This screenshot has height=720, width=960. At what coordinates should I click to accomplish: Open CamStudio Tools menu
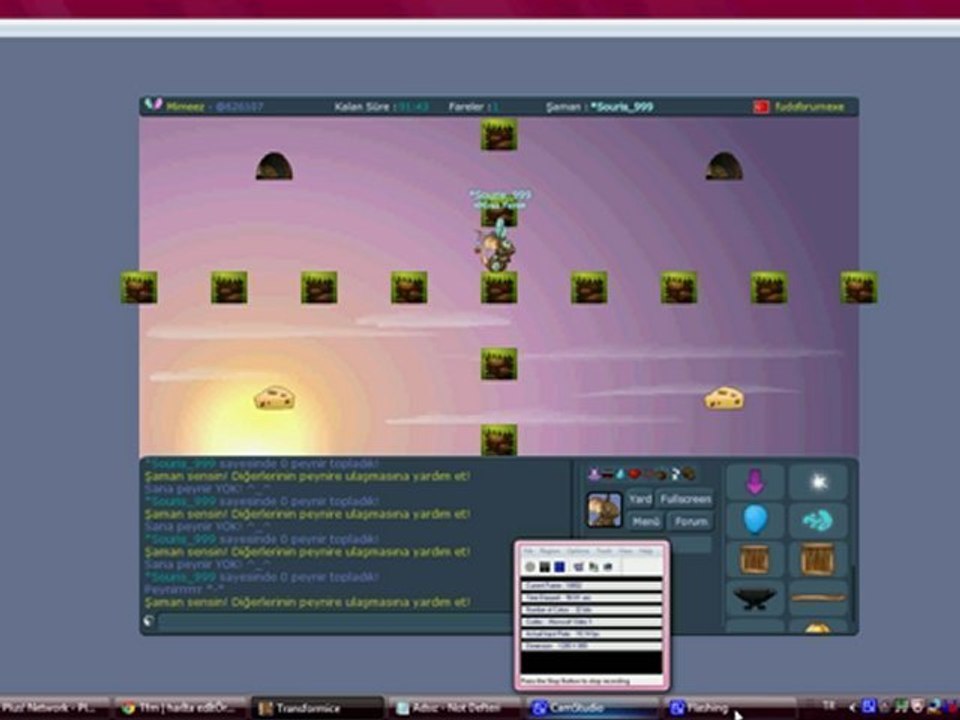pyautogui.click(x=604, y=552)
